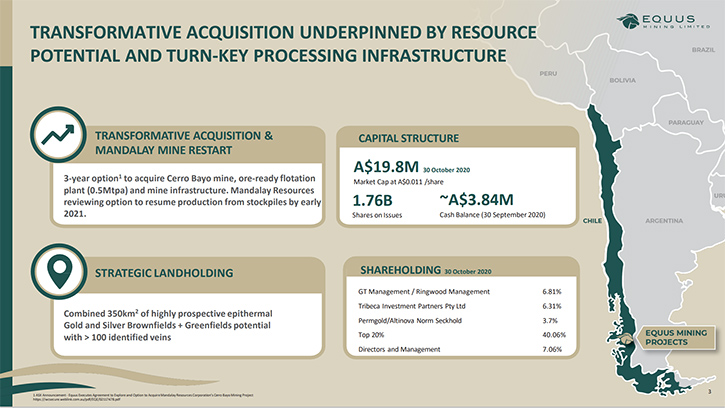Click the 40.06% shareholding value
The image size is (725, 408).
coord(553,334)
